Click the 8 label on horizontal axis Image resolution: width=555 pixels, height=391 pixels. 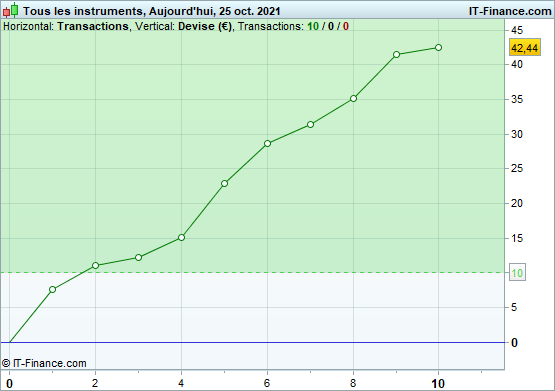tap(353, 383)
